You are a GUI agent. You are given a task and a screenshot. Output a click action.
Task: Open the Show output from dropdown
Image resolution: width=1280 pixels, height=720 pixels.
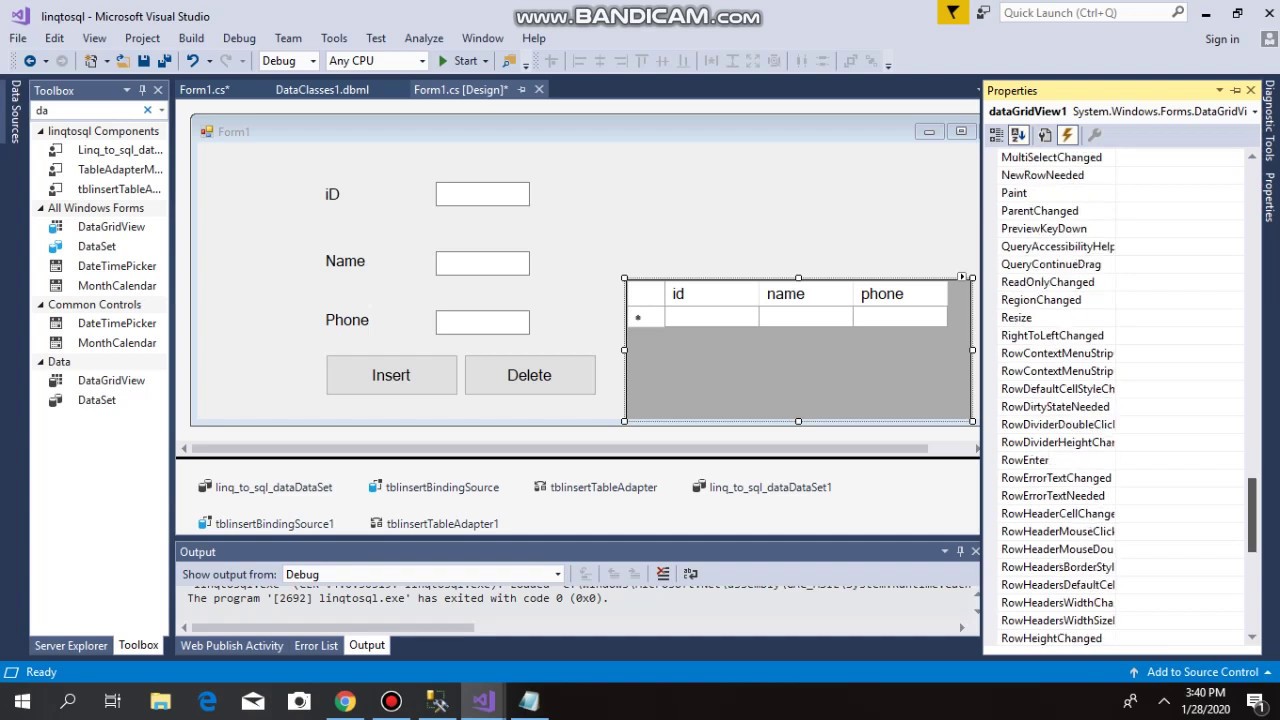click(557, 574)
